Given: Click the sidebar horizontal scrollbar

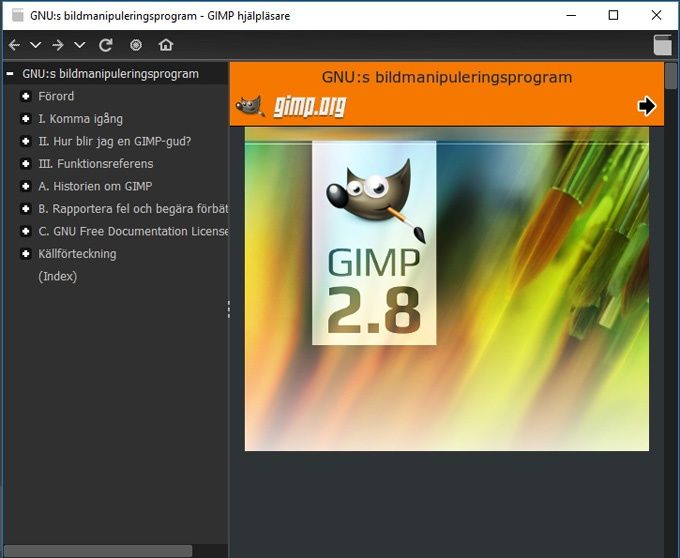Looking at the screenshot, I should point(98,551).
